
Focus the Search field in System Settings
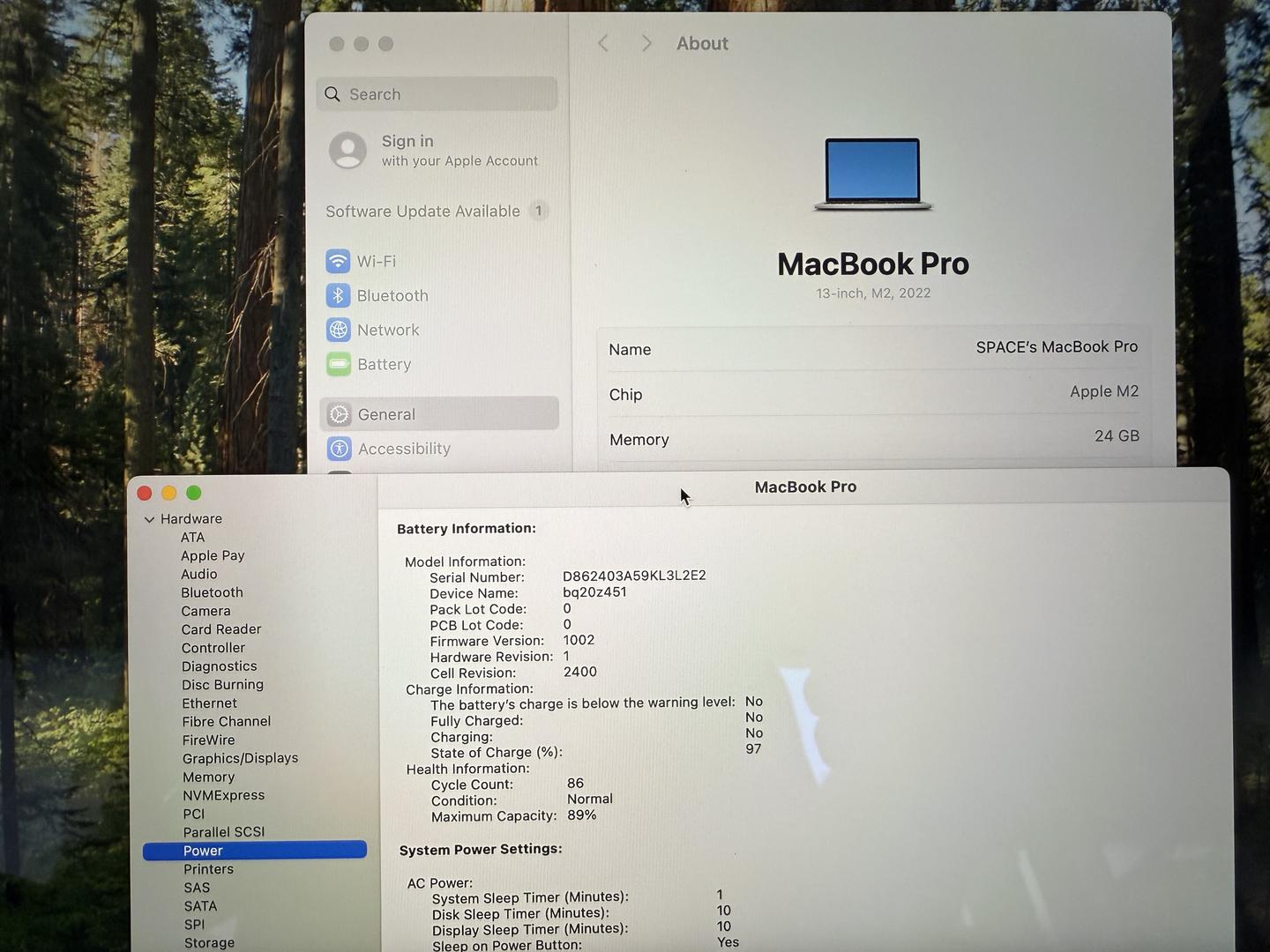(437, 94)
